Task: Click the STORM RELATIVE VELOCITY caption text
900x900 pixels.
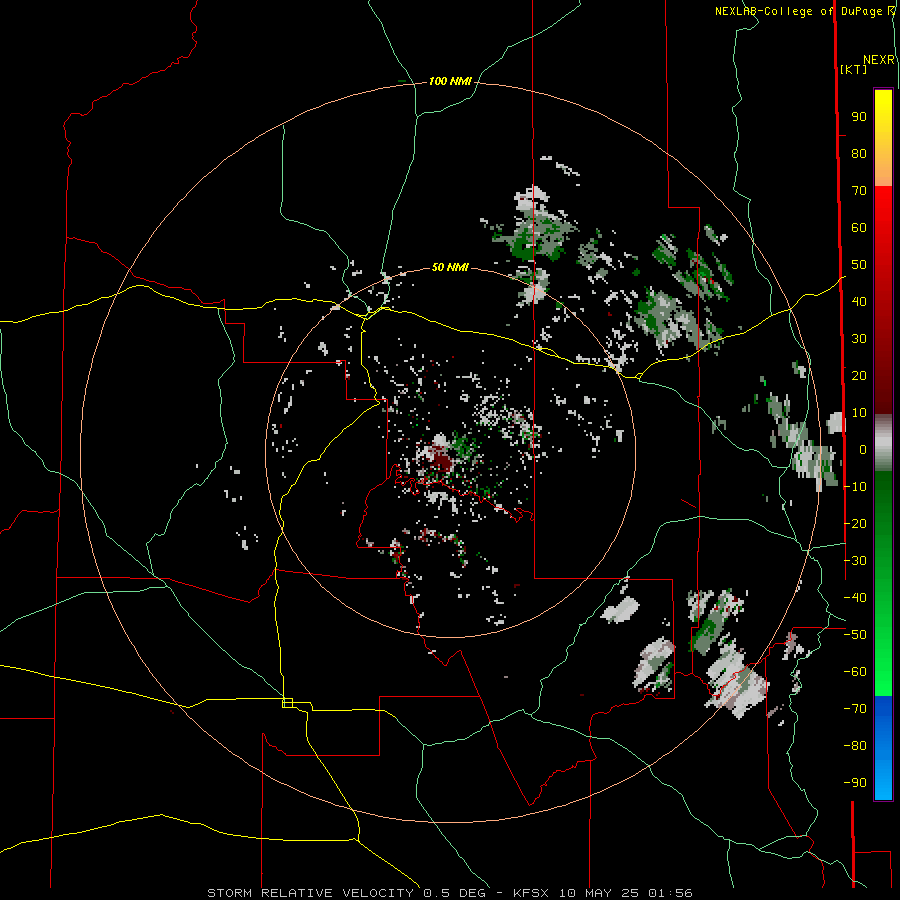Action: [x=311, y=893]
